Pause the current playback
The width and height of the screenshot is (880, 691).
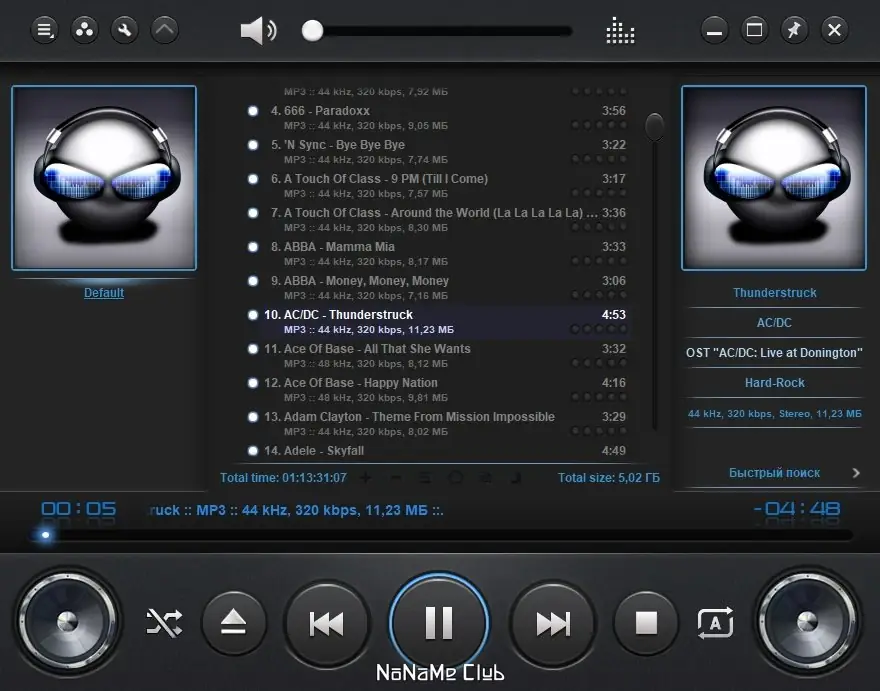click(439, 622)
